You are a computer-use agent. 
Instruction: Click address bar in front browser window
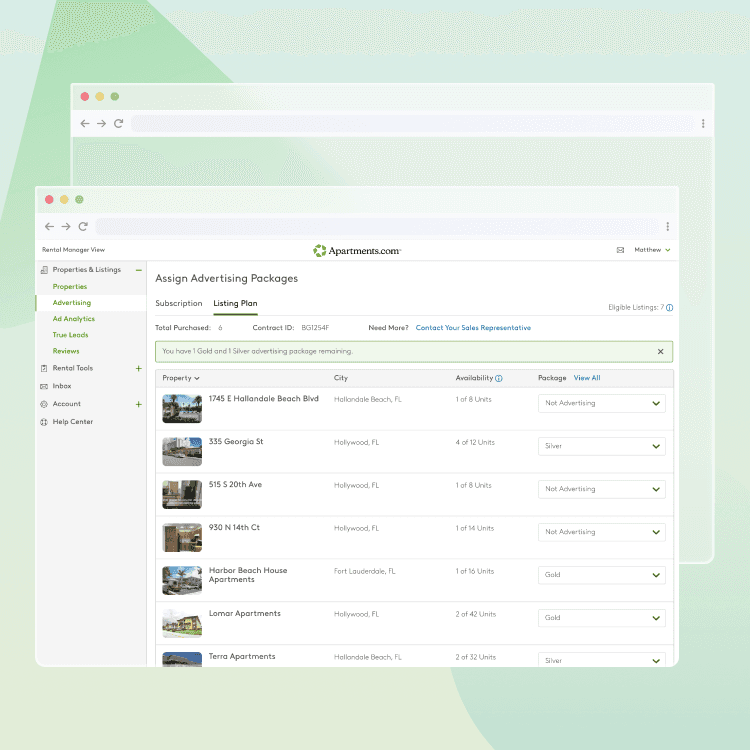click(x=377, y=226)
